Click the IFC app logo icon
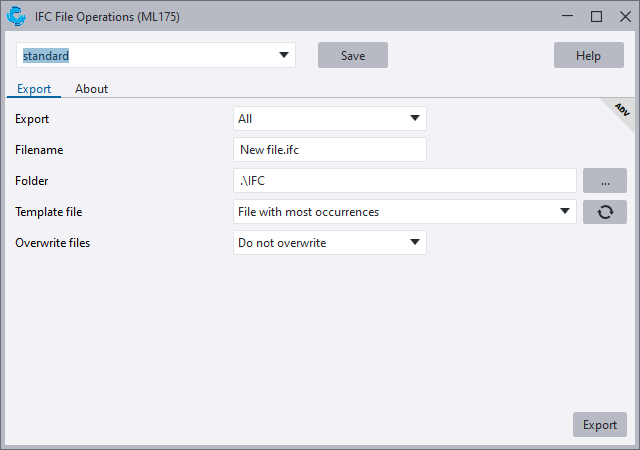The width and height of the screenshot is (640, 450). click(x=17, y=16)
